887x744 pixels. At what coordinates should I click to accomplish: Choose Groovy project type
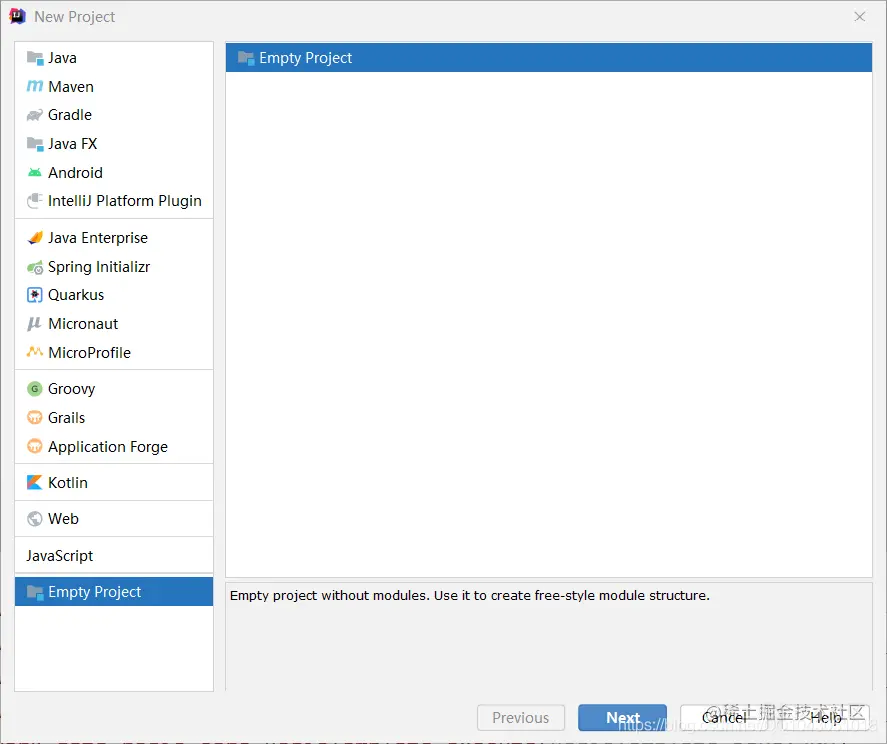point(114,389)
